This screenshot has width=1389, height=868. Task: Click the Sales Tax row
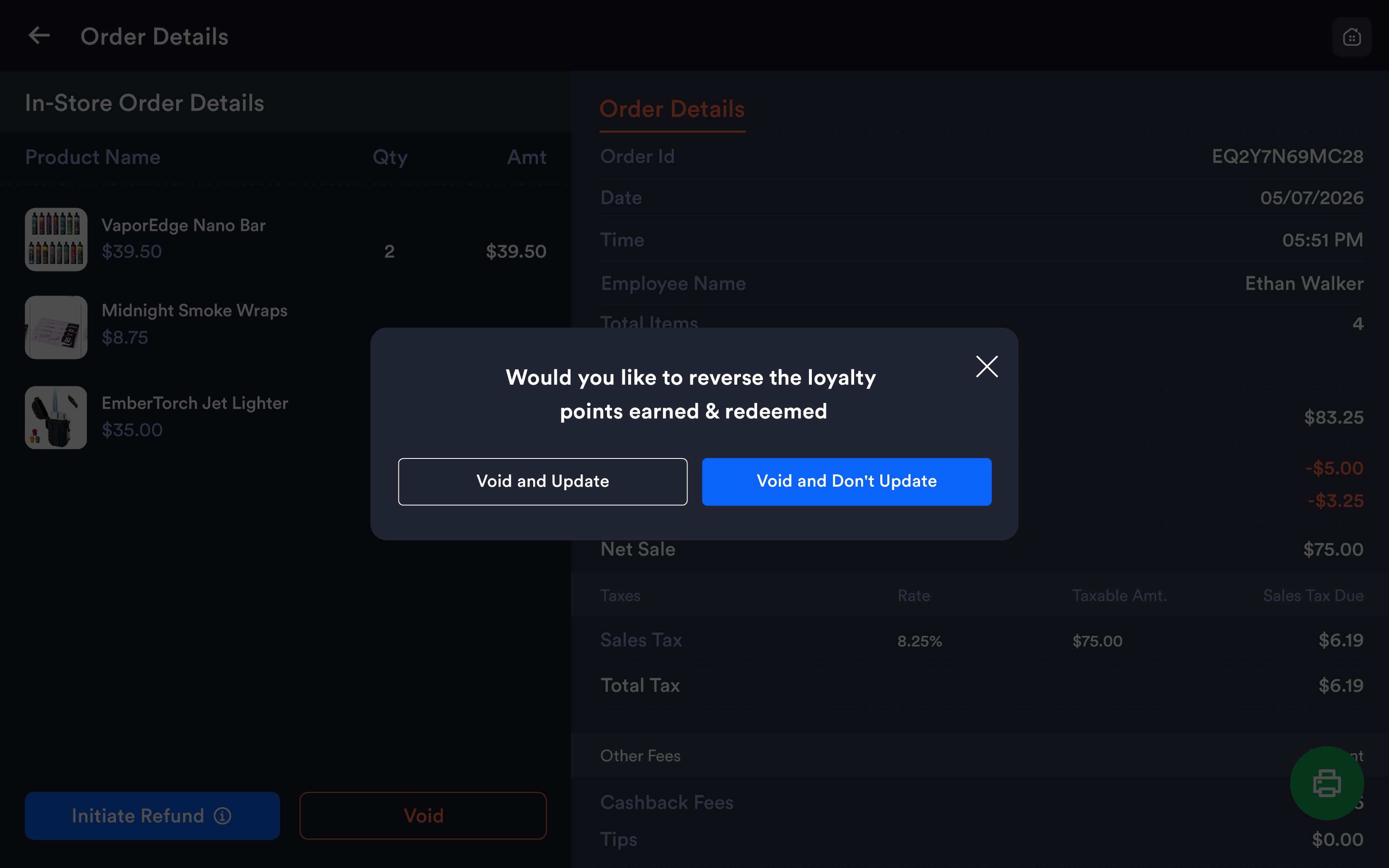[981, 640]
